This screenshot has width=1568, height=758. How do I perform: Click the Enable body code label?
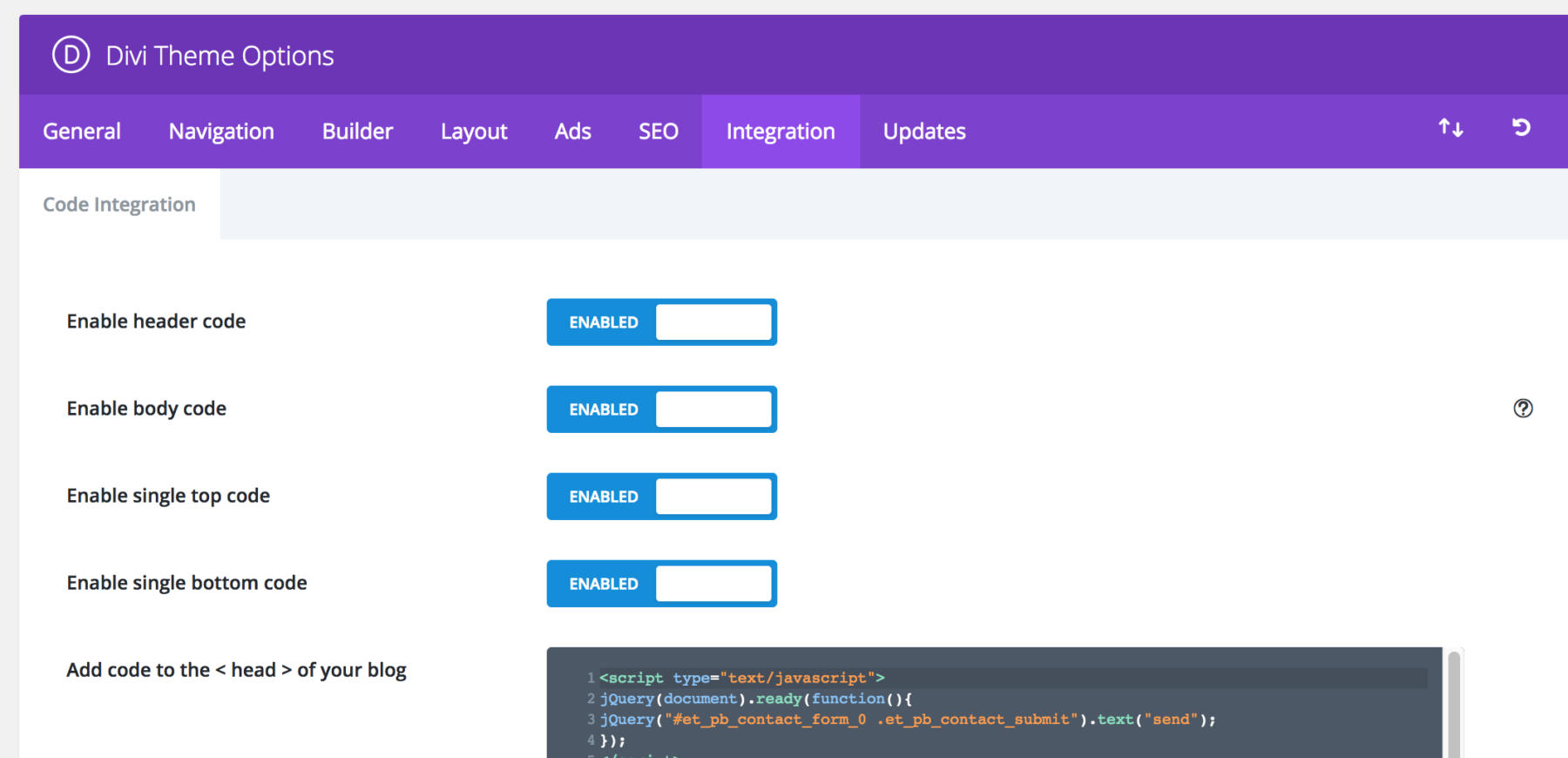[146, 409]
